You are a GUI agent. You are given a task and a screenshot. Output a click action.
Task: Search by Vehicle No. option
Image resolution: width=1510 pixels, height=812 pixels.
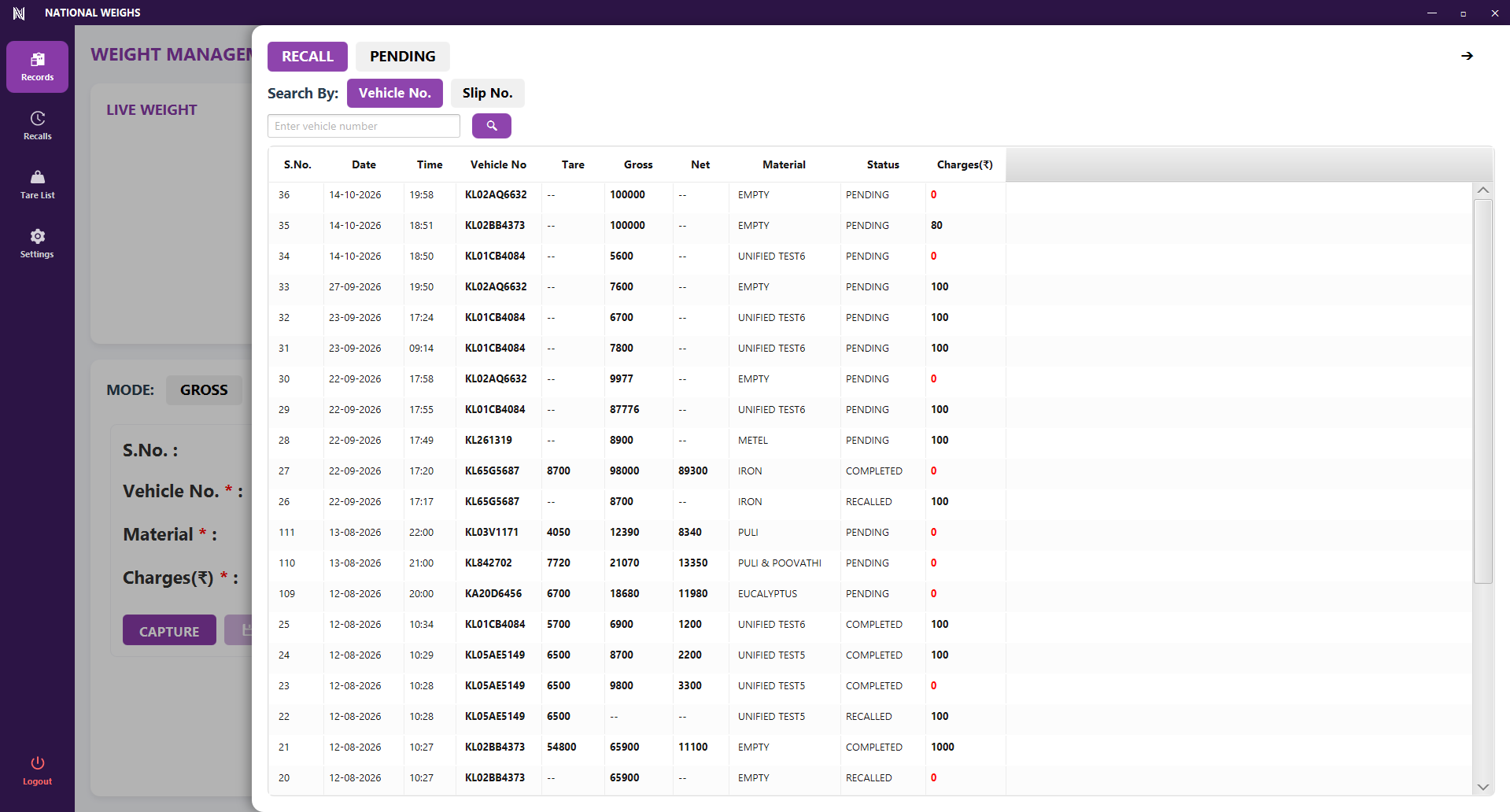tap(395, 93)
